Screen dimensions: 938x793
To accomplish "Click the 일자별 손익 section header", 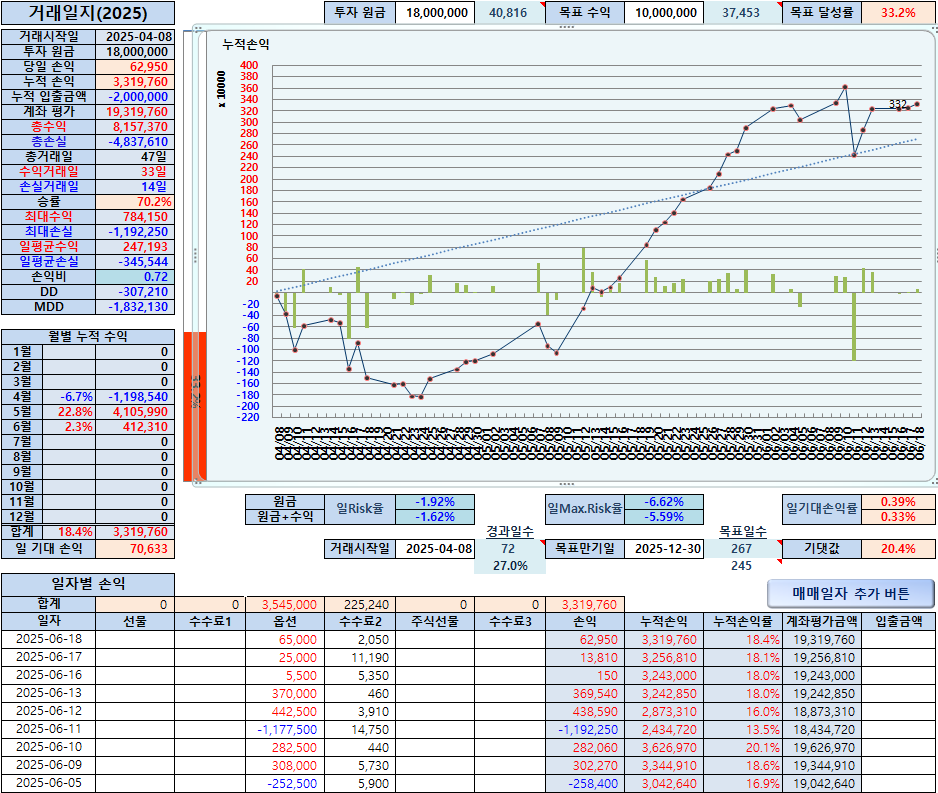I will (x=88, y=584).
